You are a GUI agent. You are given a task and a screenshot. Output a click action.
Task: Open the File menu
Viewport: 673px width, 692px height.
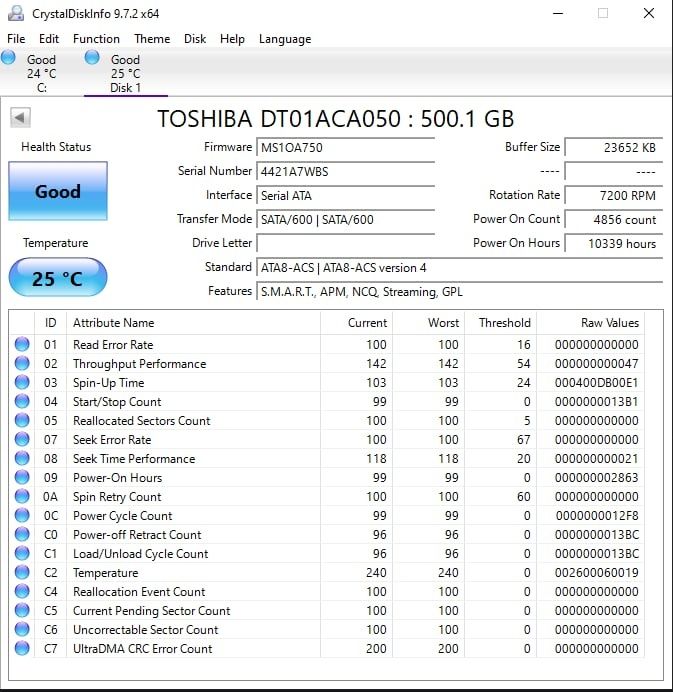(x=16, y=39)
